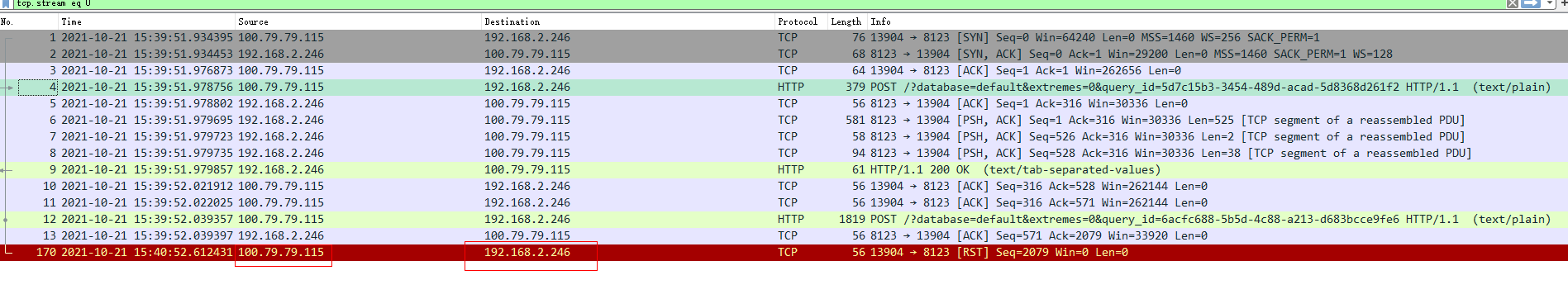Select packet 3 ACK Win=262656 Info

tap(1025, 70)
